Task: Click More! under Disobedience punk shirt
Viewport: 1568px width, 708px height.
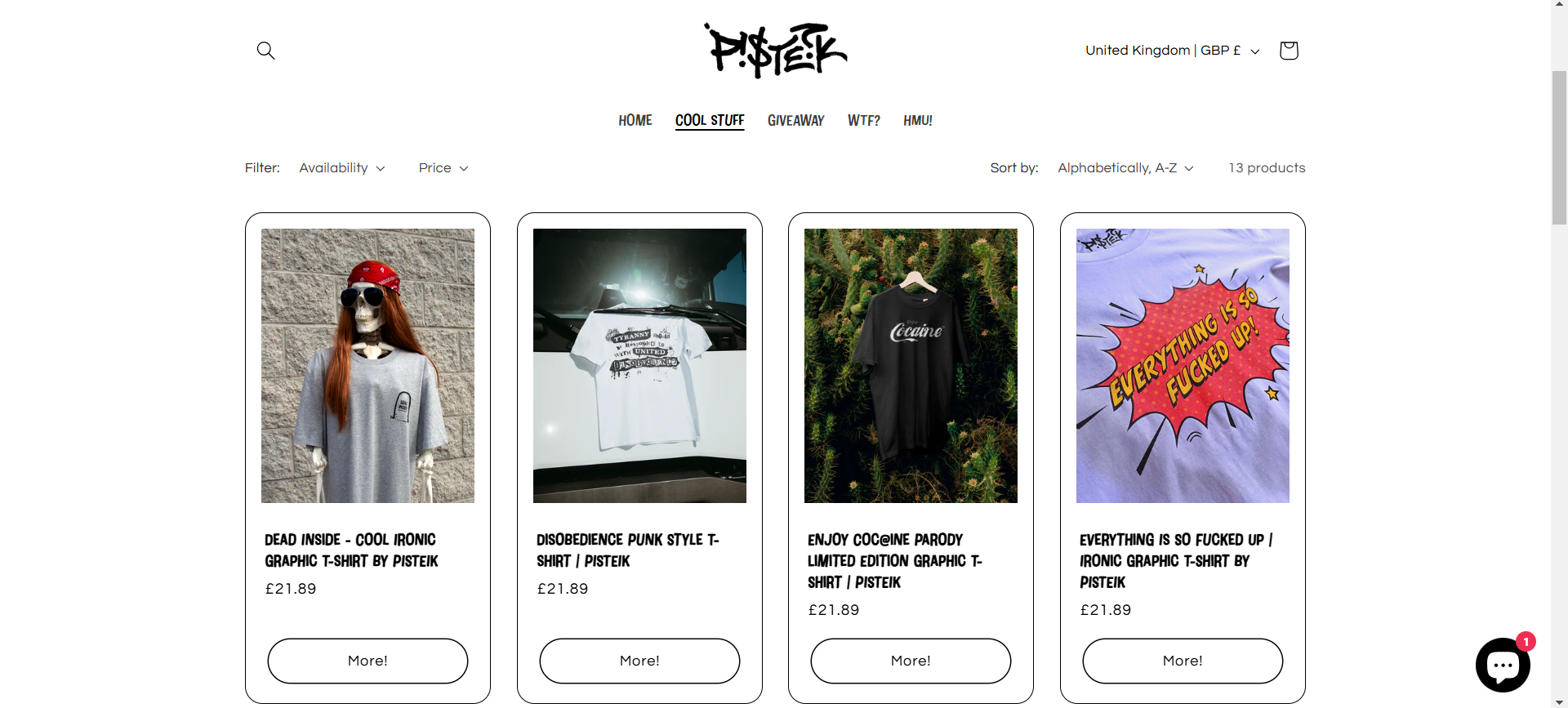Action: pos(639,661)
